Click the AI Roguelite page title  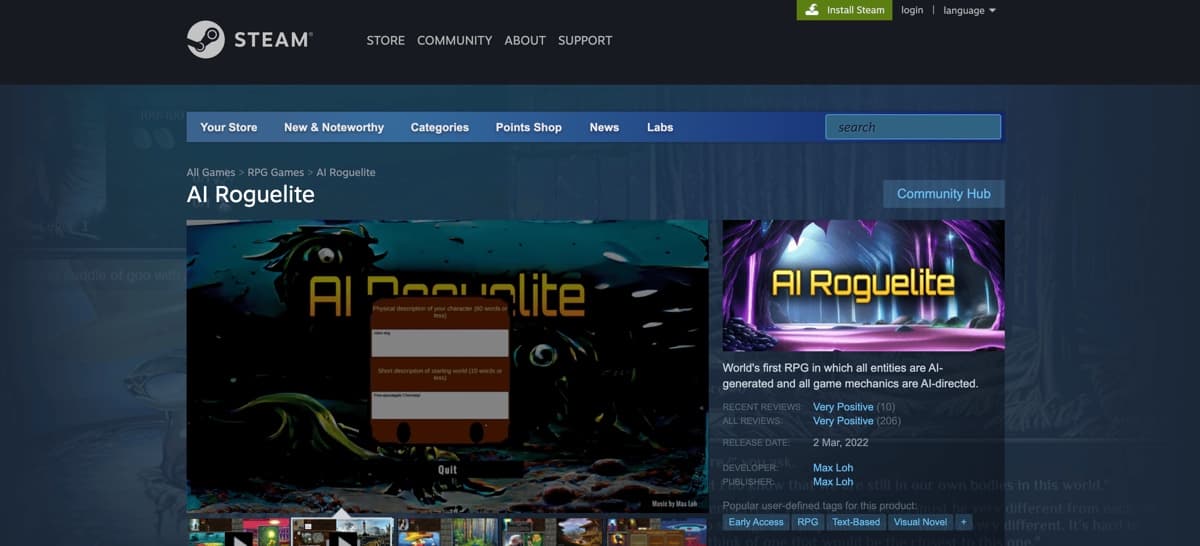251,194
